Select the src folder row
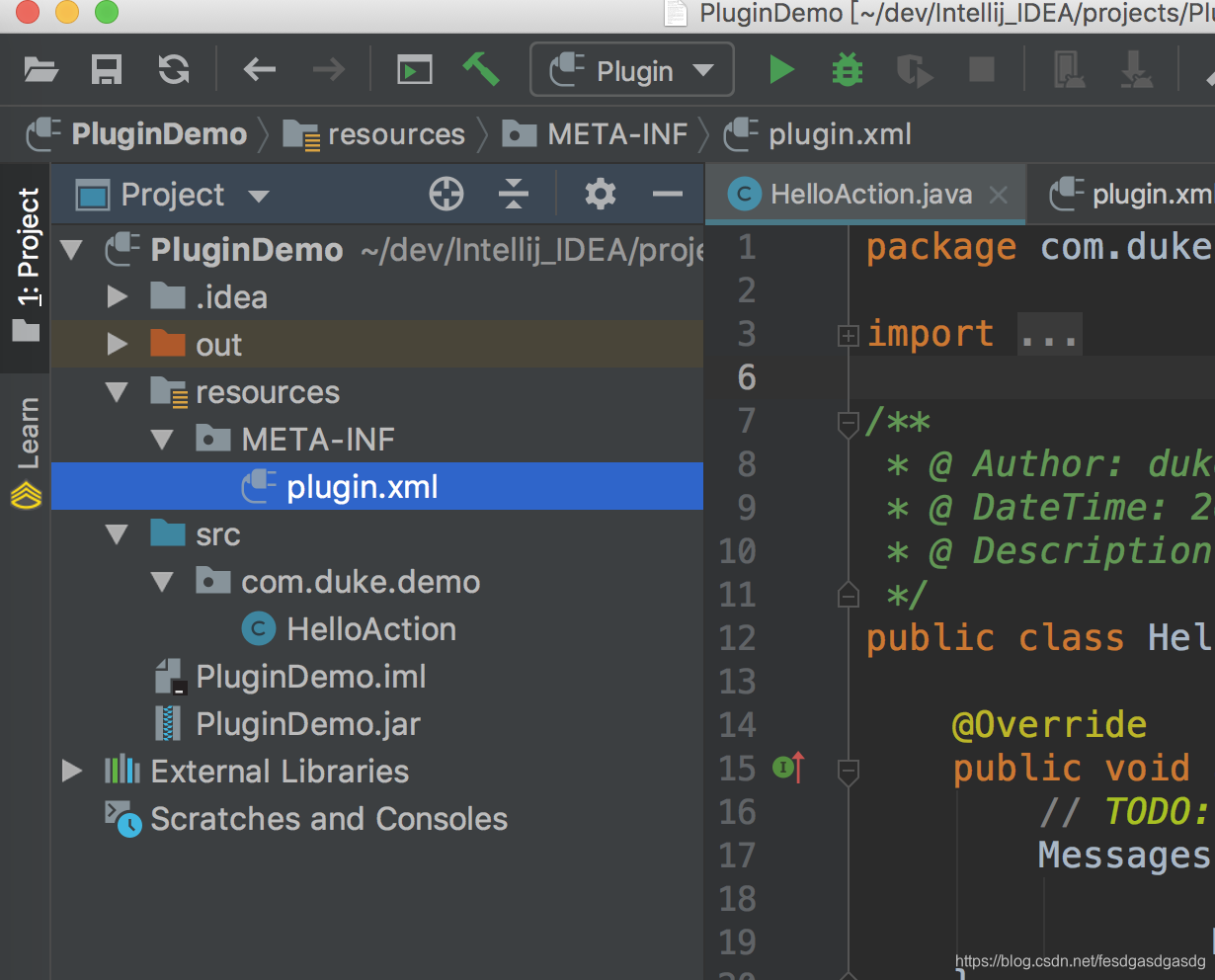The image size is (1215, 980). [377, 534]
